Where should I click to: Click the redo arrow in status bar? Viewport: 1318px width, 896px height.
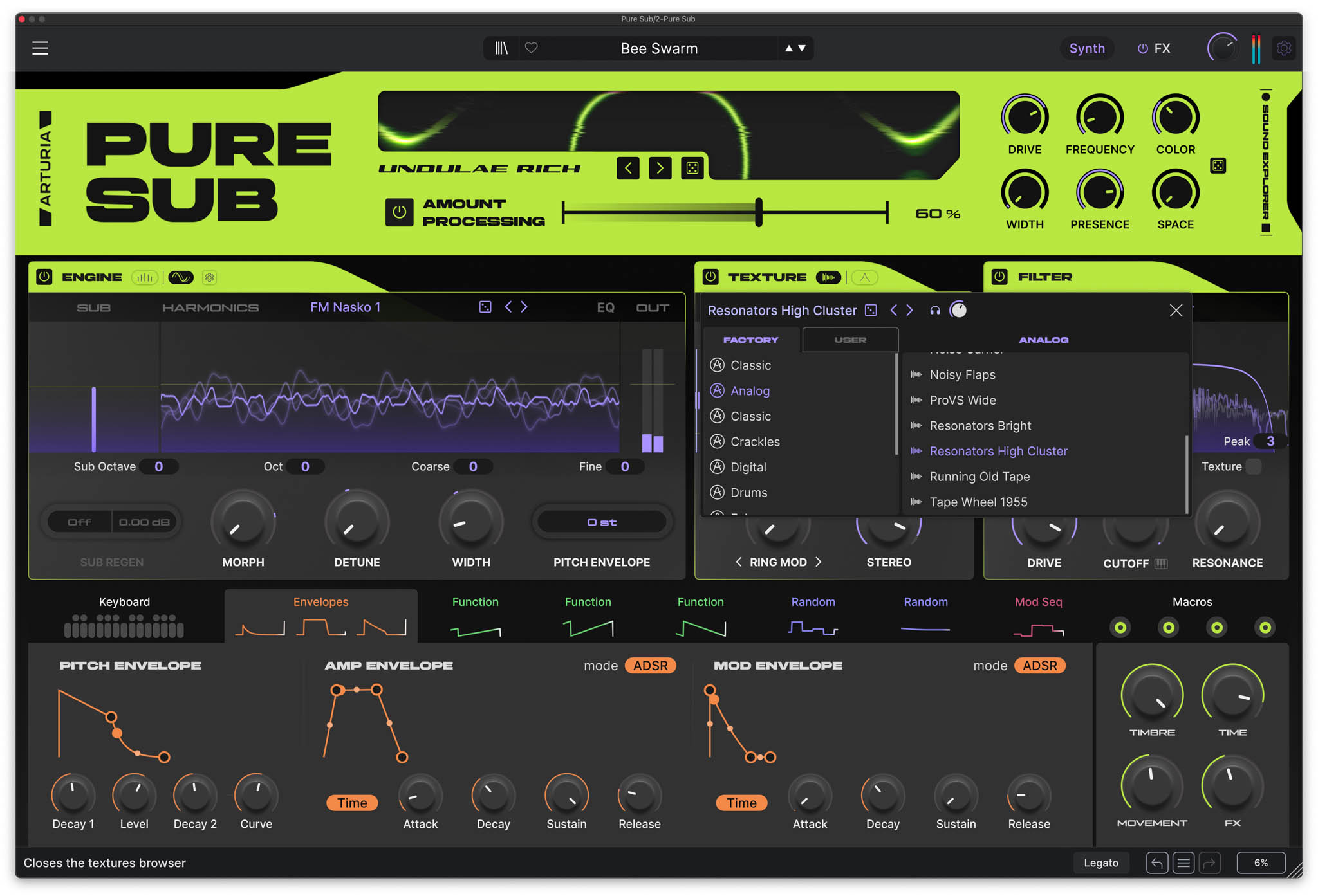point(1209,863)
